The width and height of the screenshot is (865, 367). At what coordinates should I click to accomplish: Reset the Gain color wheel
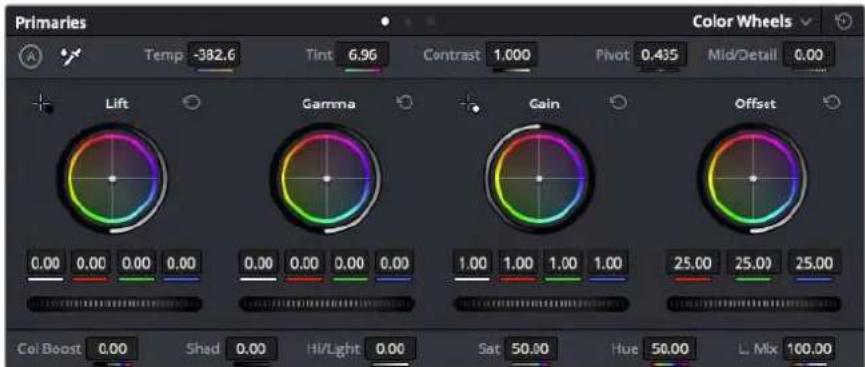tap(618, 103)
